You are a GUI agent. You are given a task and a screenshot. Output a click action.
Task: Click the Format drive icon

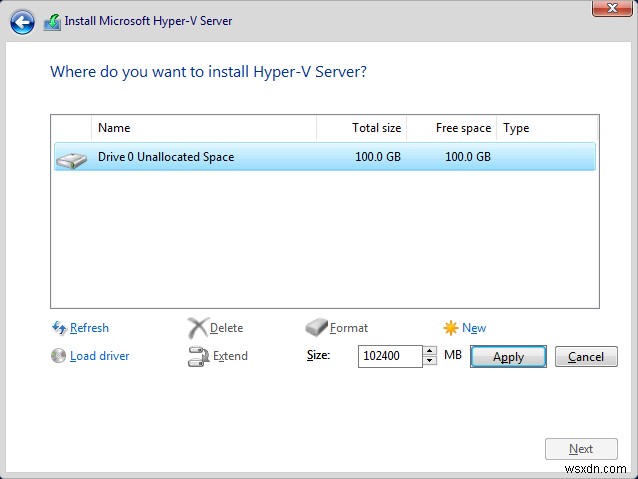[x=316, y=328]
